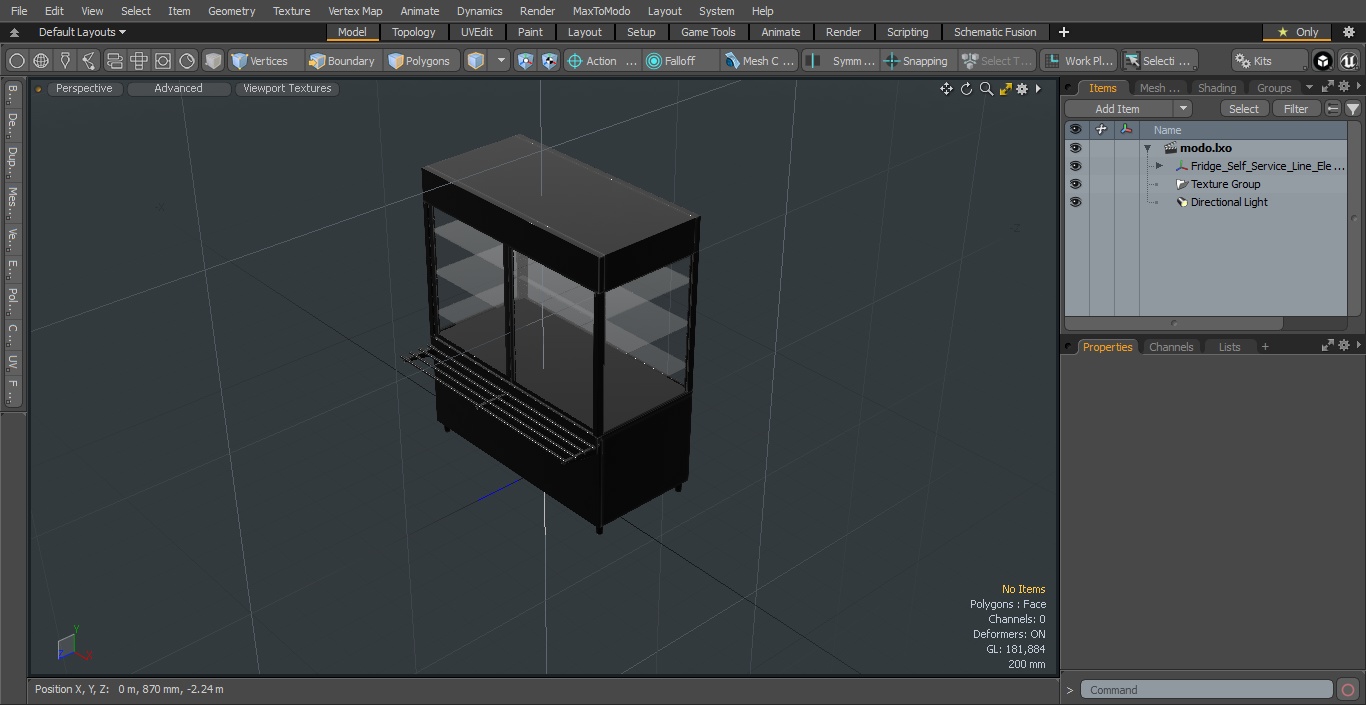Click viewport pan move icon

(x=946, y=89)
